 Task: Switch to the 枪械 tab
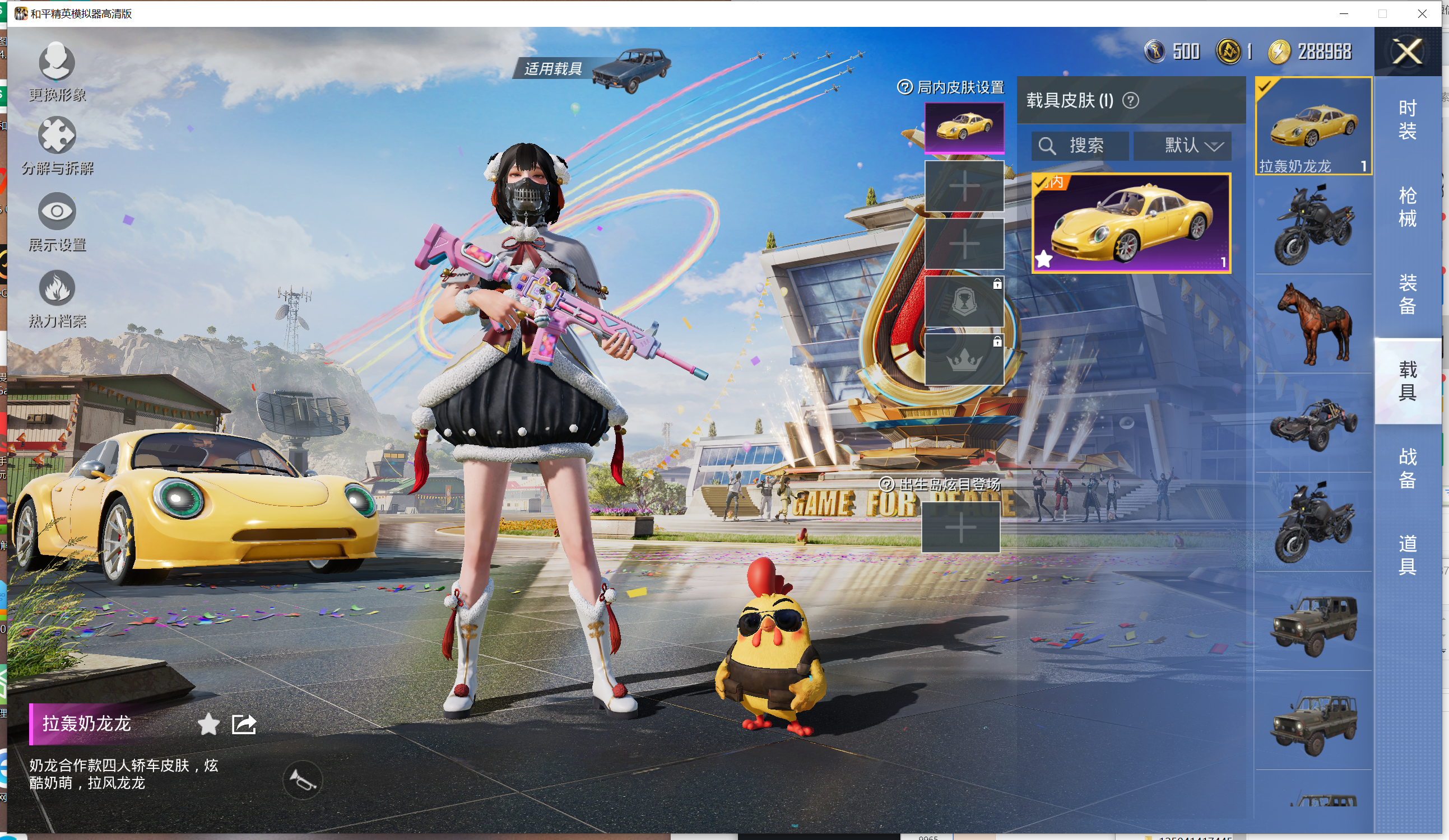(x=1407, y=207)
